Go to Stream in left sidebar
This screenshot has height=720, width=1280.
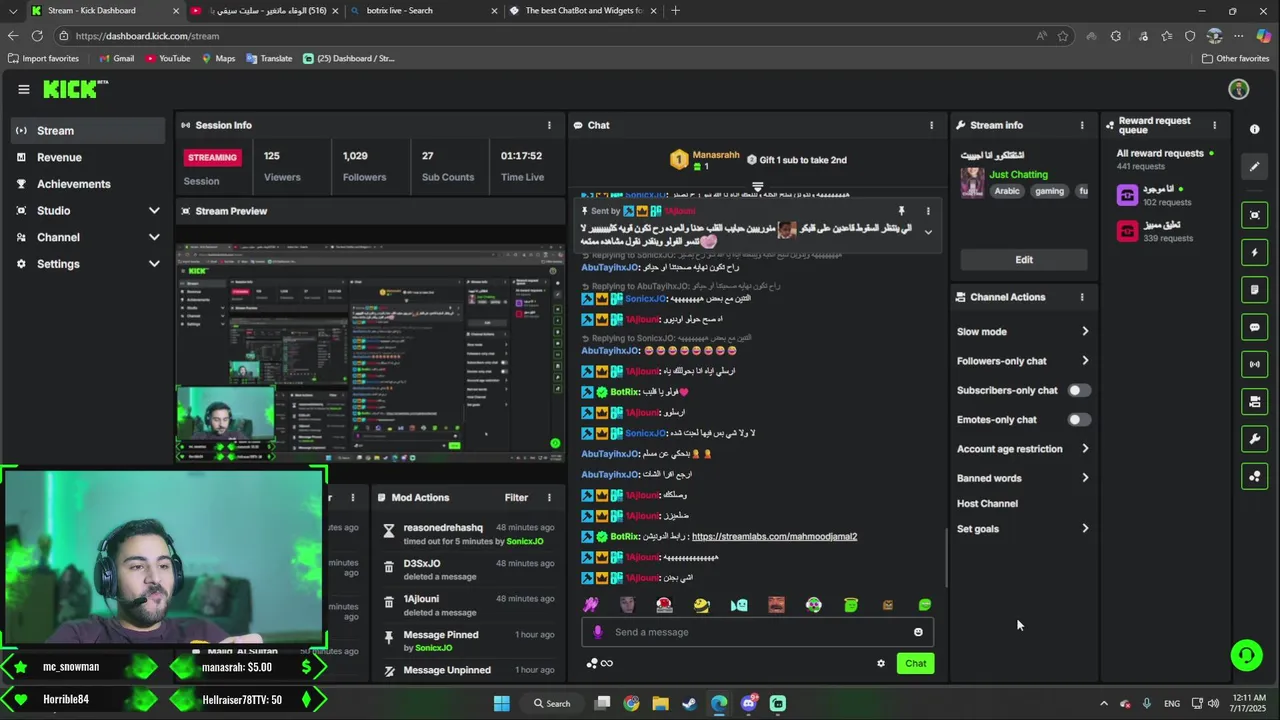88,131
